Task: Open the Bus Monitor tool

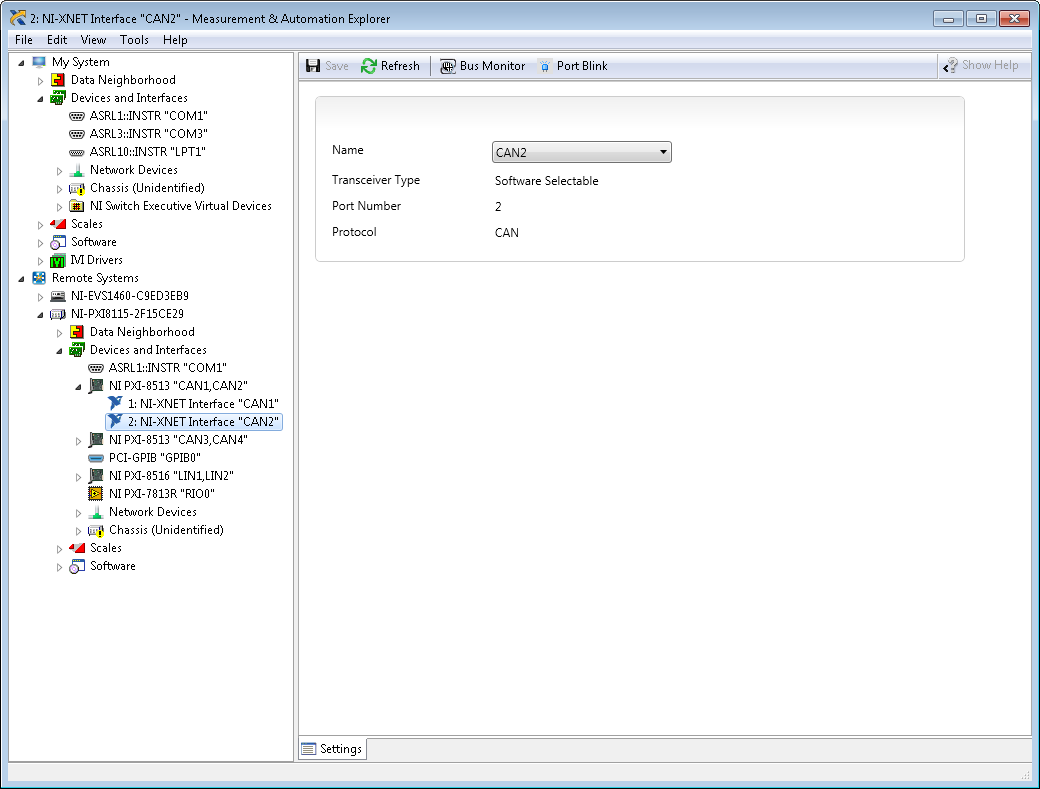Action: click(482, 66)
